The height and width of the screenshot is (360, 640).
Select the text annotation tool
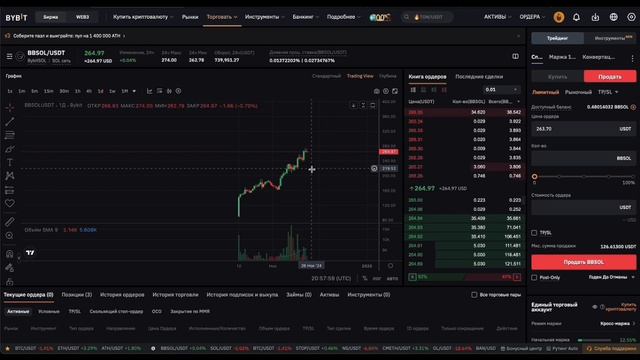coord(10,162)
